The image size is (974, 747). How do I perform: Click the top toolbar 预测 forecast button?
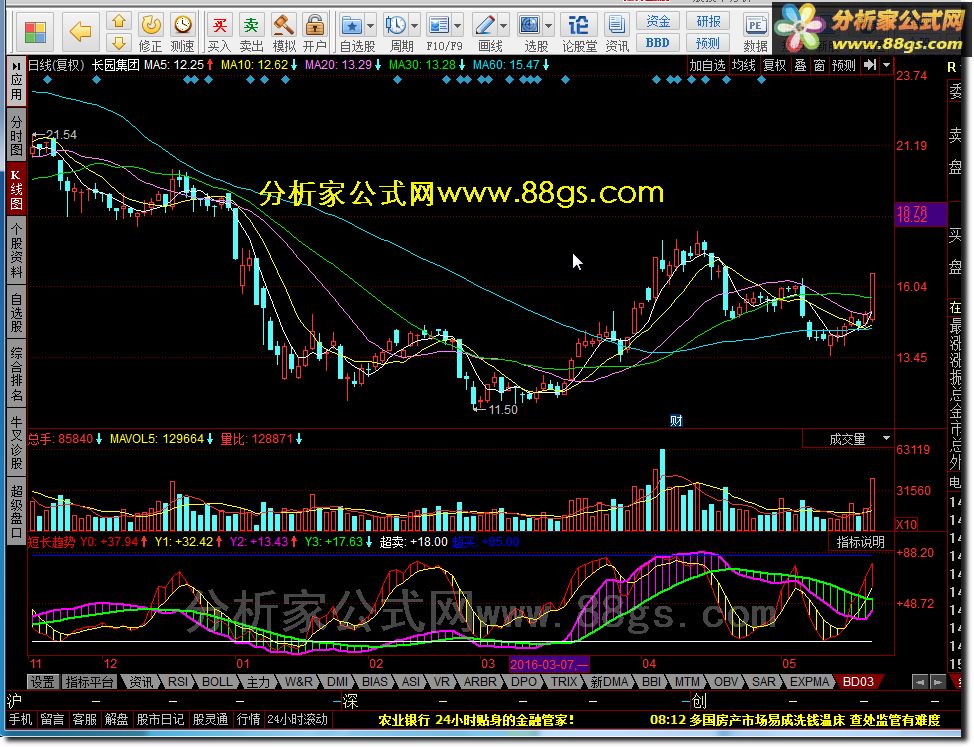[x=708, y=43]
